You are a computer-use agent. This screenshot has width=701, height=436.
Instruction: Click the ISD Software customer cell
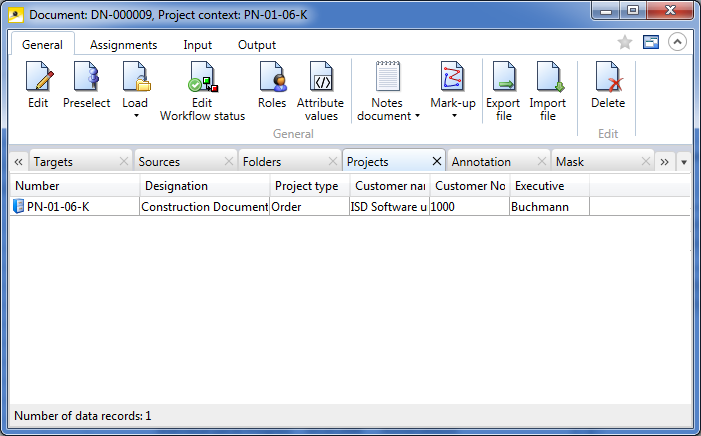pyautogui.click(x=390, y=207)
